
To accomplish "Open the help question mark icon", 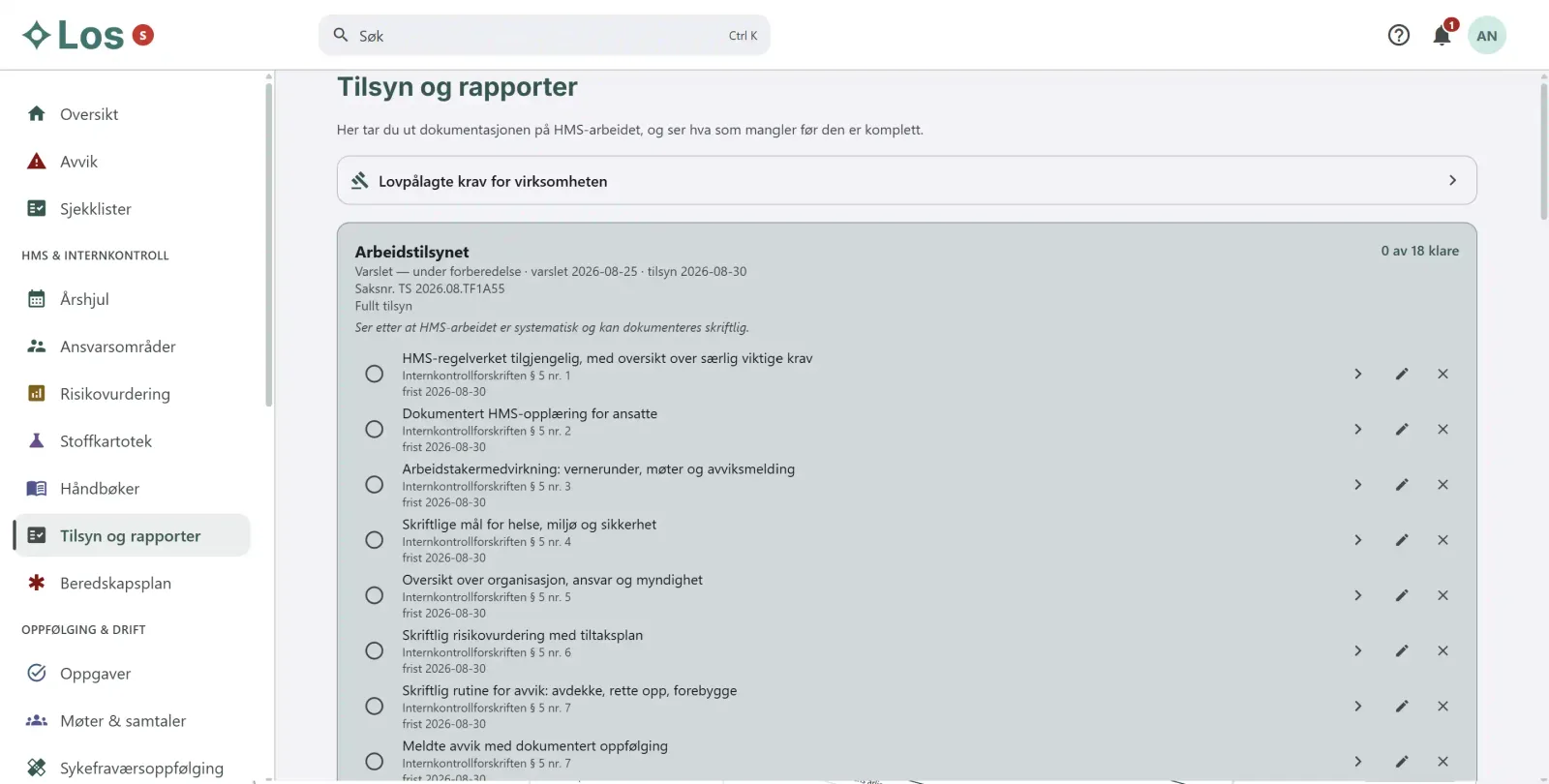I will (1399, 36).
